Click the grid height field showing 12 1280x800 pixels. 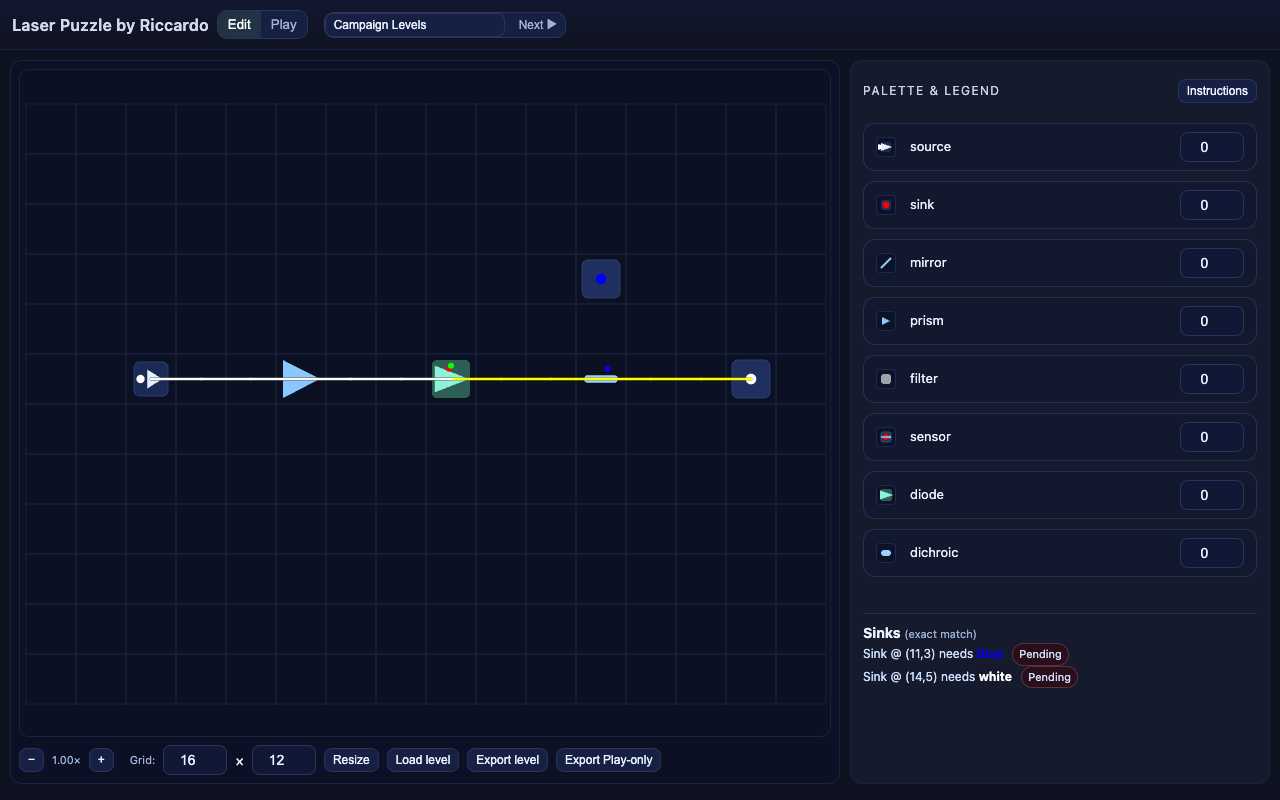(x=284, y=760)
